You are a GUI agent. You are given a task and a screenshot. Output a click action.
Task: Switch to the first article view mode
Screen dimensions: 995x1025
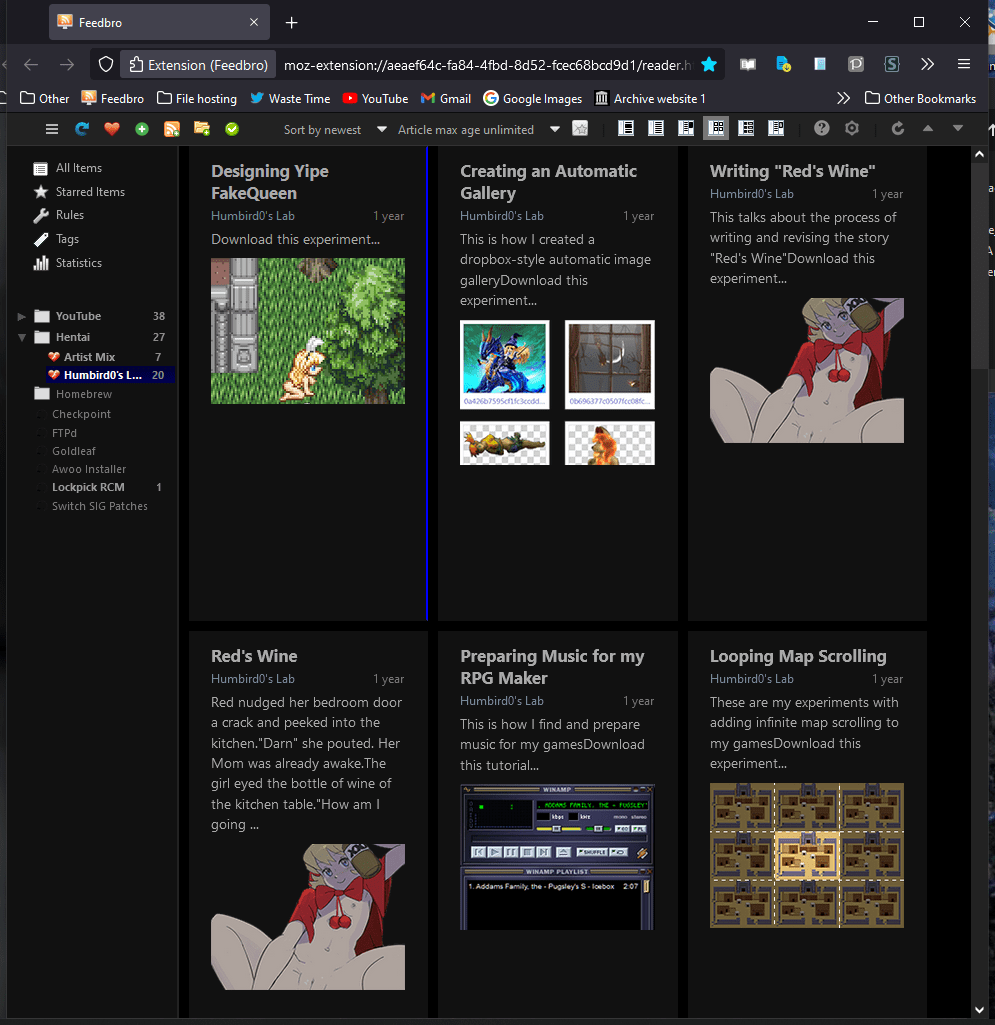click(626, 129)
